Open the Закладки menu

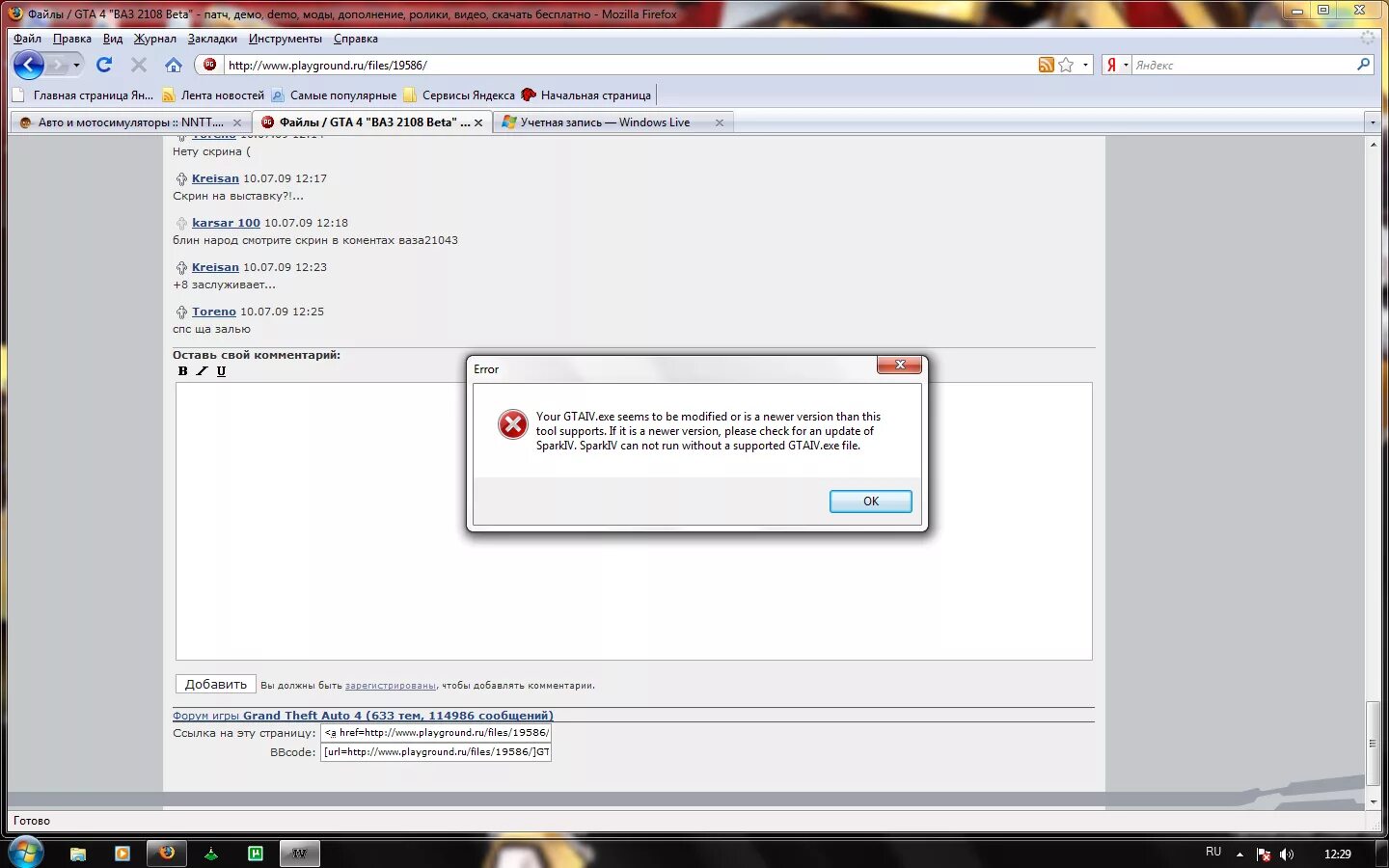click(x=212, y=39)
